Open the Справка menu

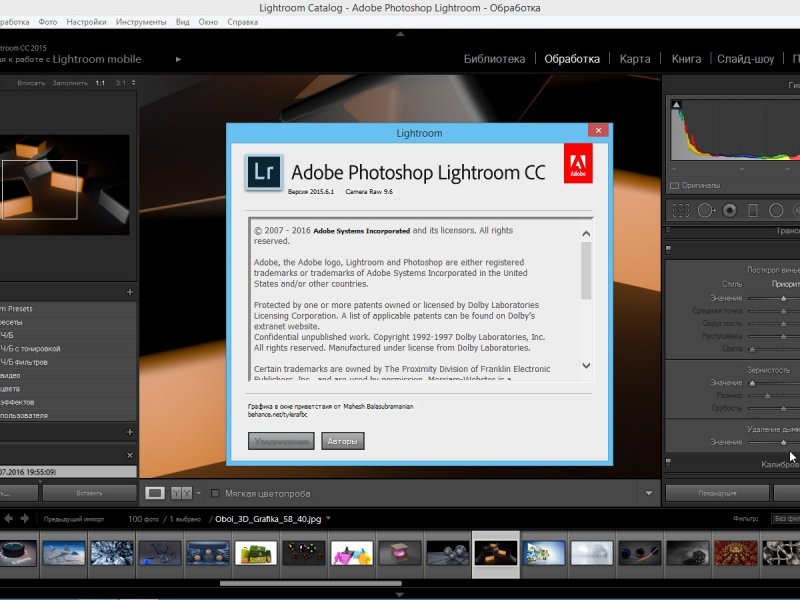(x=242, y=22)
